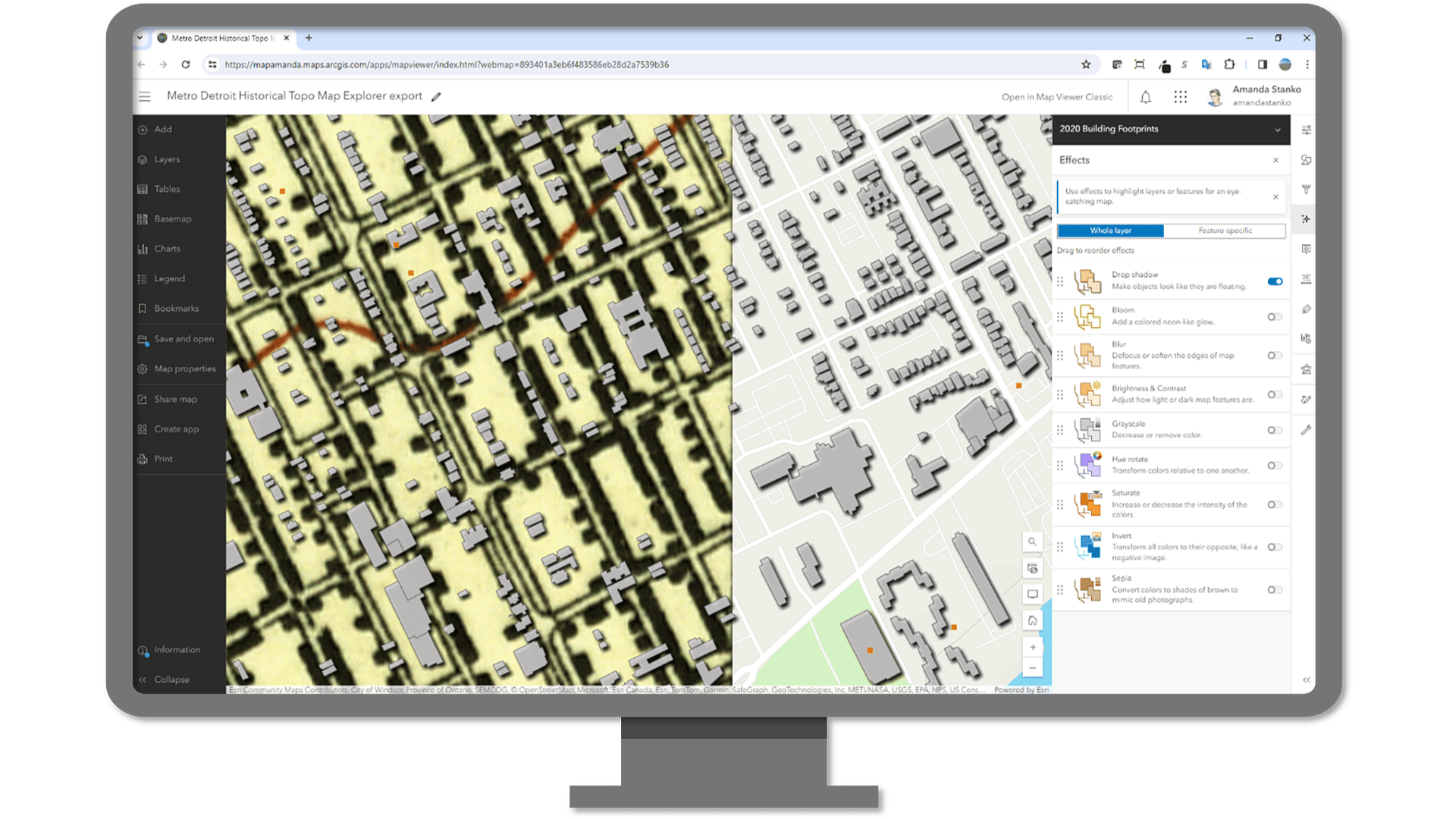Open the app launcher grid icon
The image size is (1456, 819).
[x=1180, y=97]
